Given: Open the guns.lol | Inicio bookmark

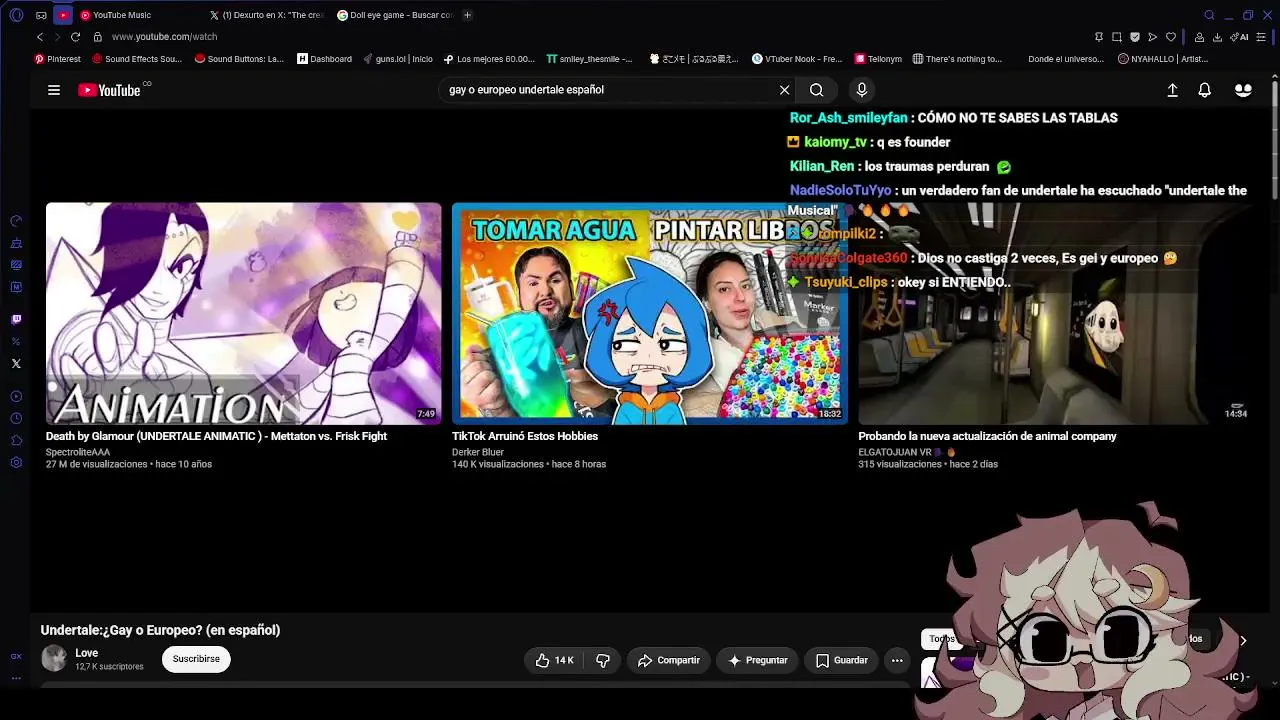Looking at the screenshot, I should click(397, 59).
